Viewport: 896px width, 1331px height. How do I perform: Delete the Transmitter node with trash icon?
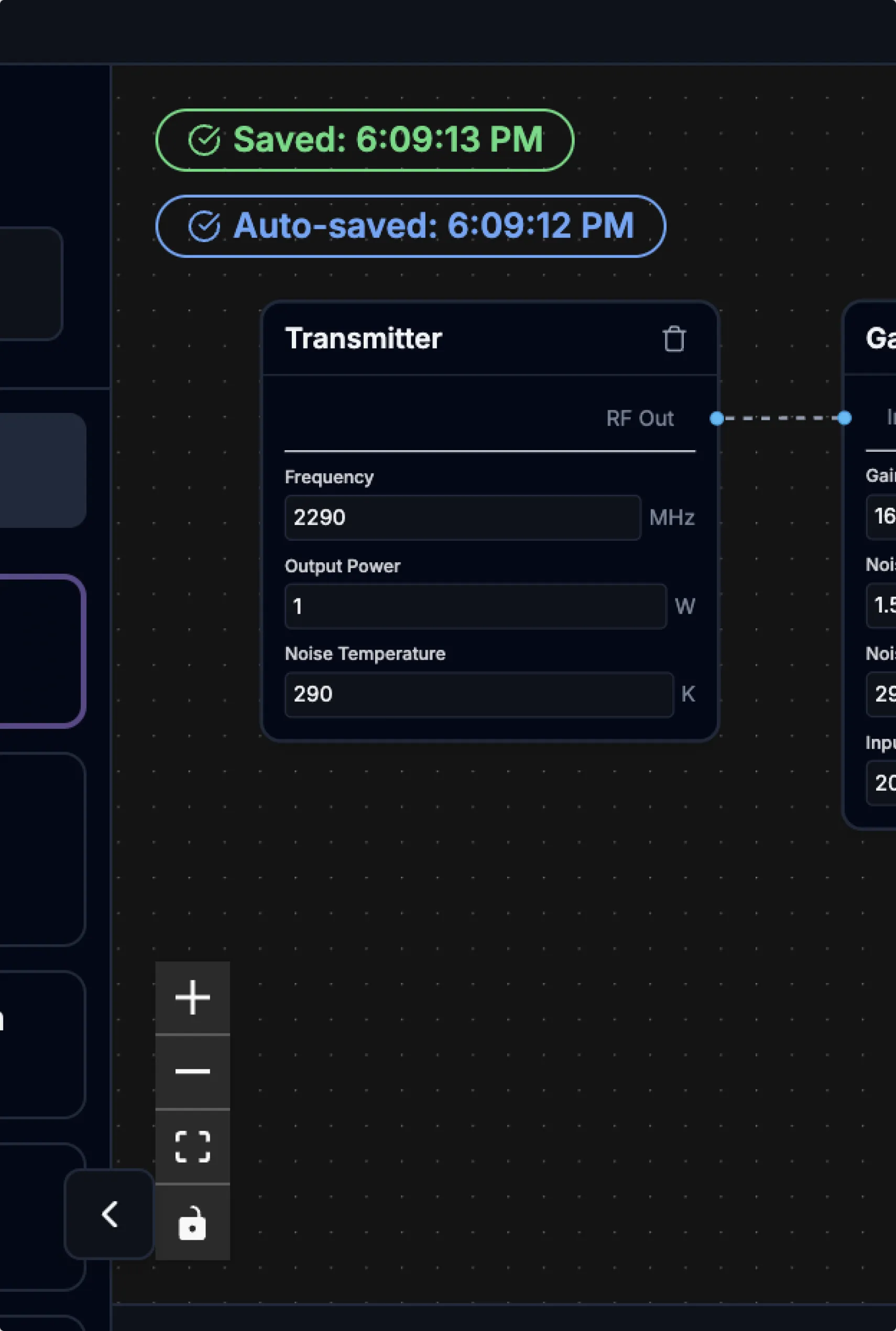point(674,339)
